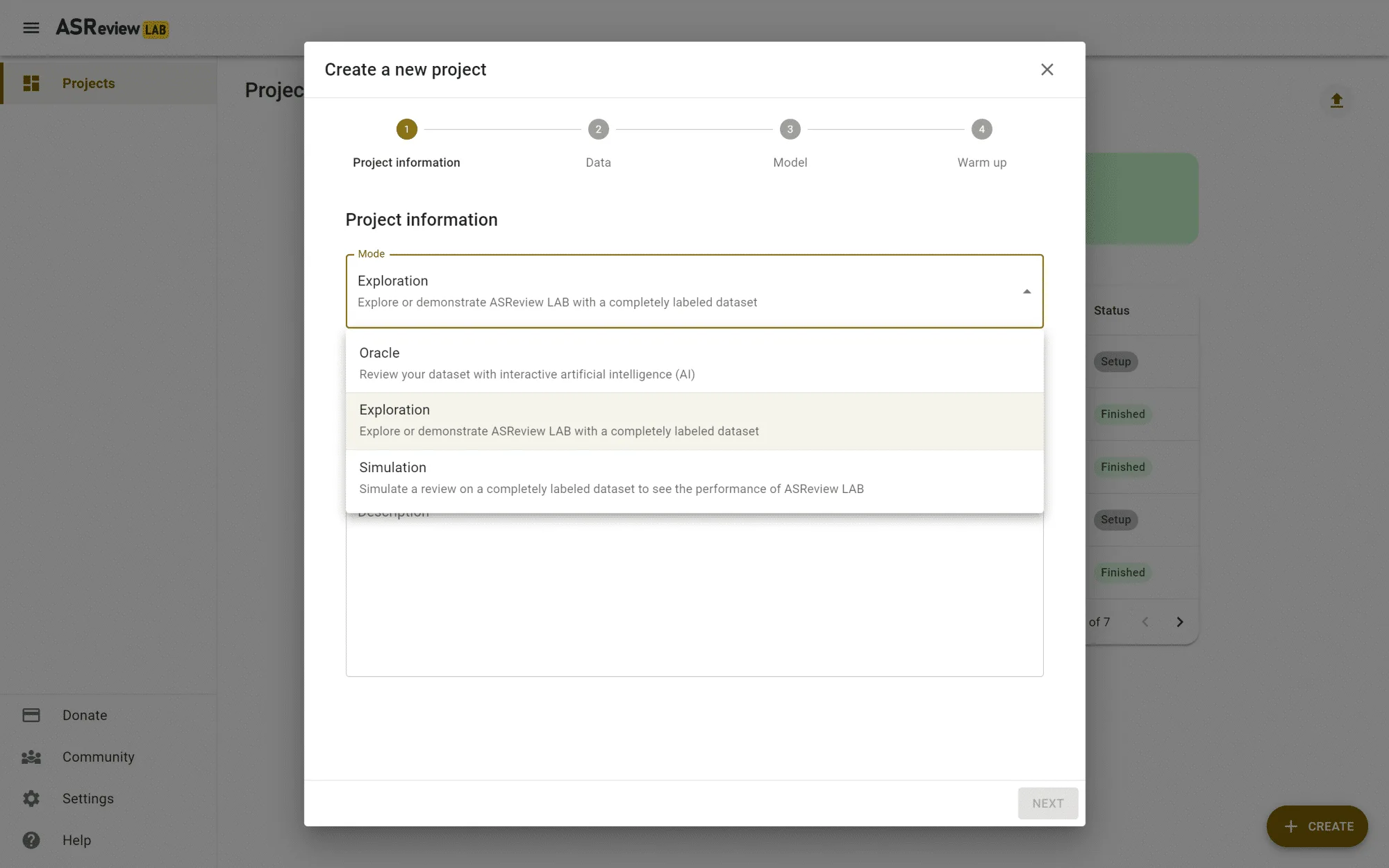The image size is (1389, 868).
Task: Click the Projects dashboard icon
Action: point(31,83)
